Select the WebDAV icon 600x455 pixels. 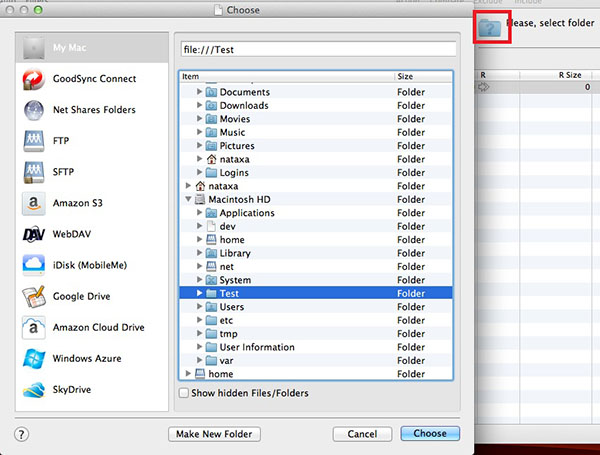pos(34,234)
